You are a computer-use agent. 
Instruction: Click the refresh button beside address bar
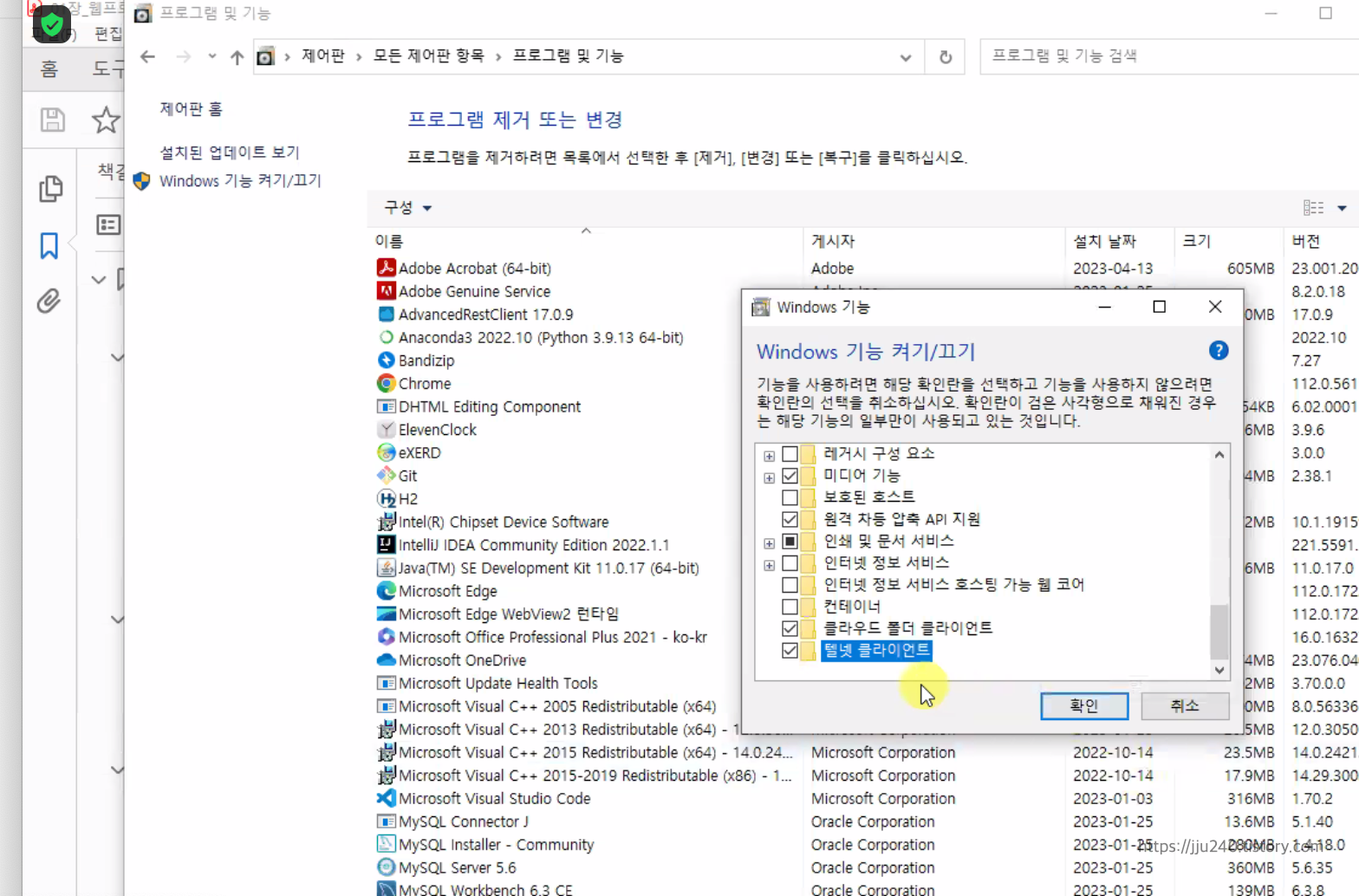(x=945, y=56)
